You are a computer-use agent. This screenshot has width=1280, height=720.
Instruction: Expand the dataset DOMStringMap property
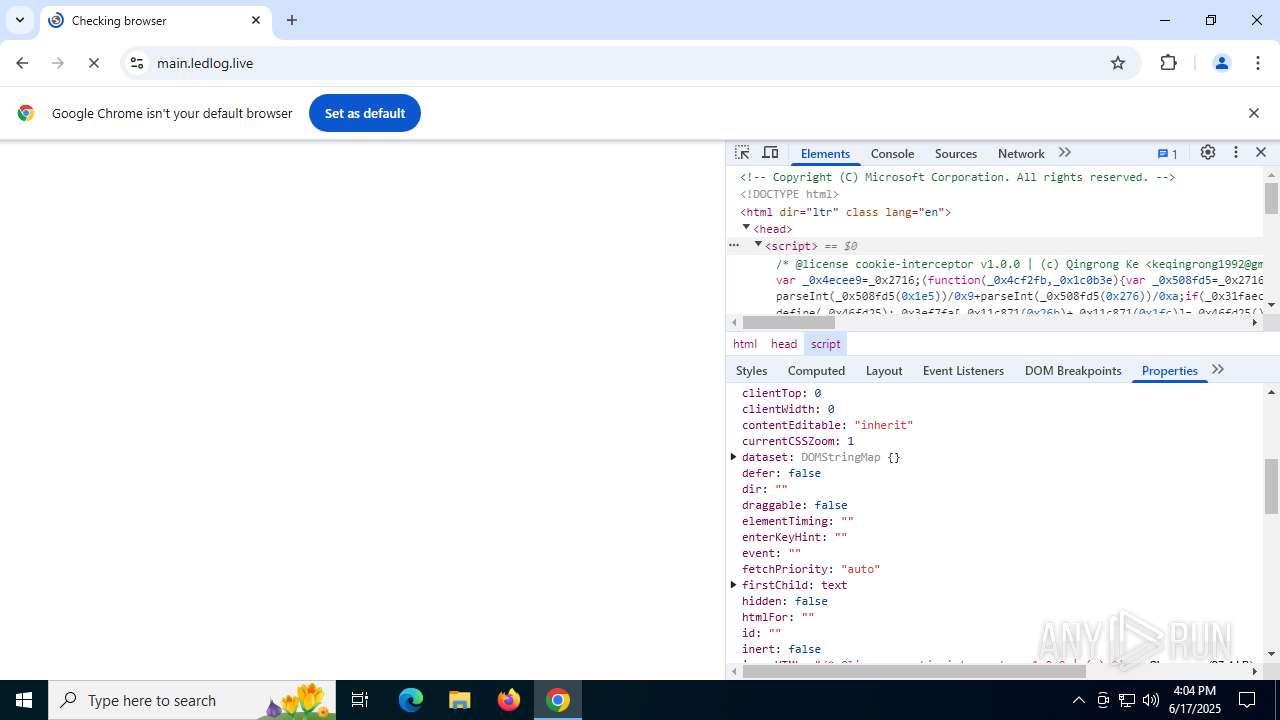coord(733,457)
